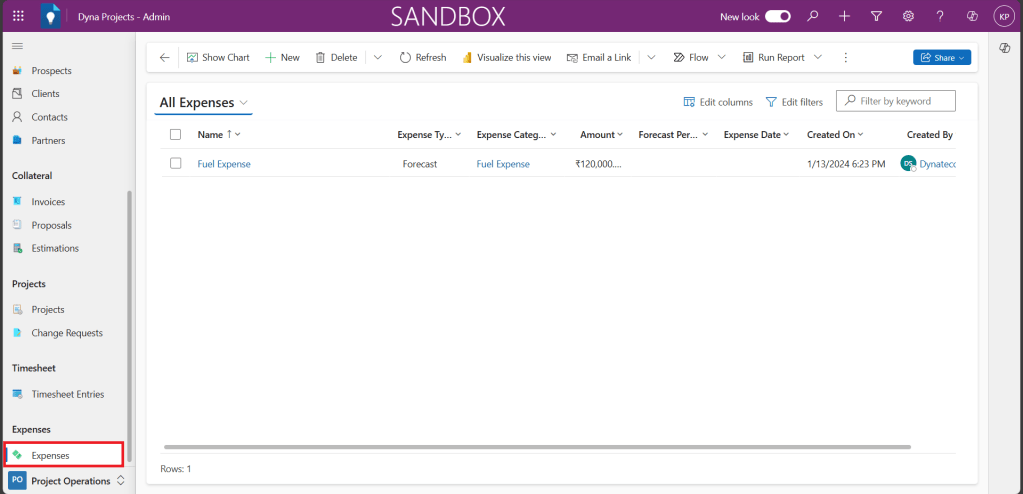Open Invoices in the sidebar
The height and width of the screenshot is (494, 1023).
48,202
